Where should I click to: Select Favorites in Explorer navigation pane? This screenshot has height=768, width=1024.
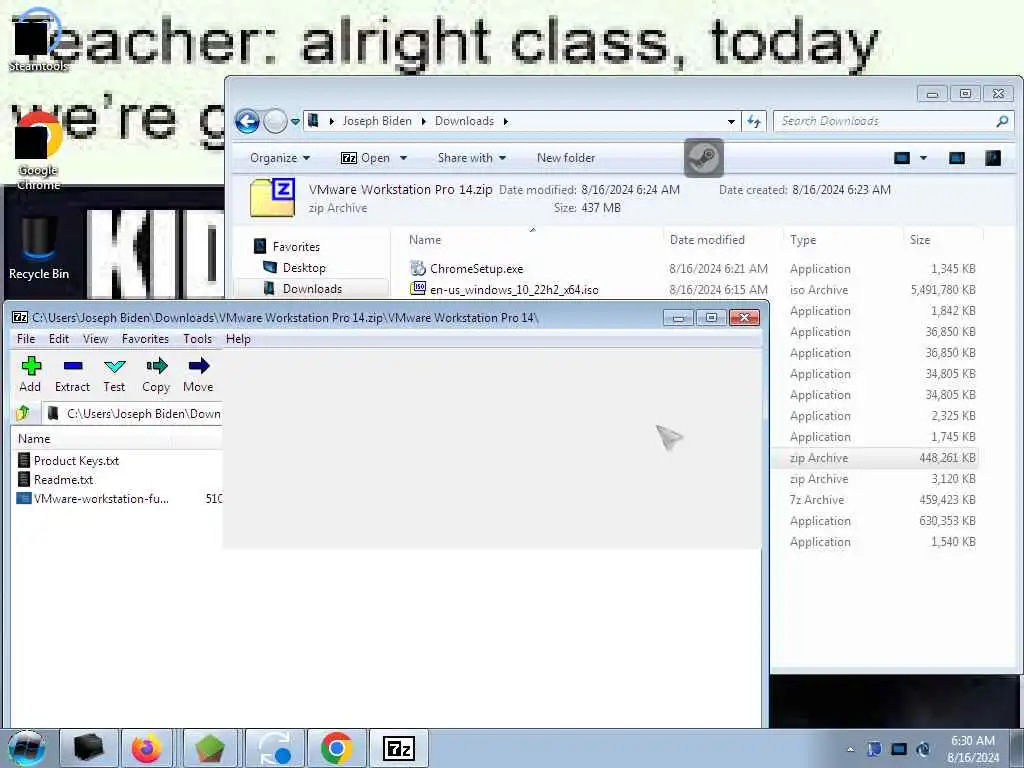[x=287, y=246]
